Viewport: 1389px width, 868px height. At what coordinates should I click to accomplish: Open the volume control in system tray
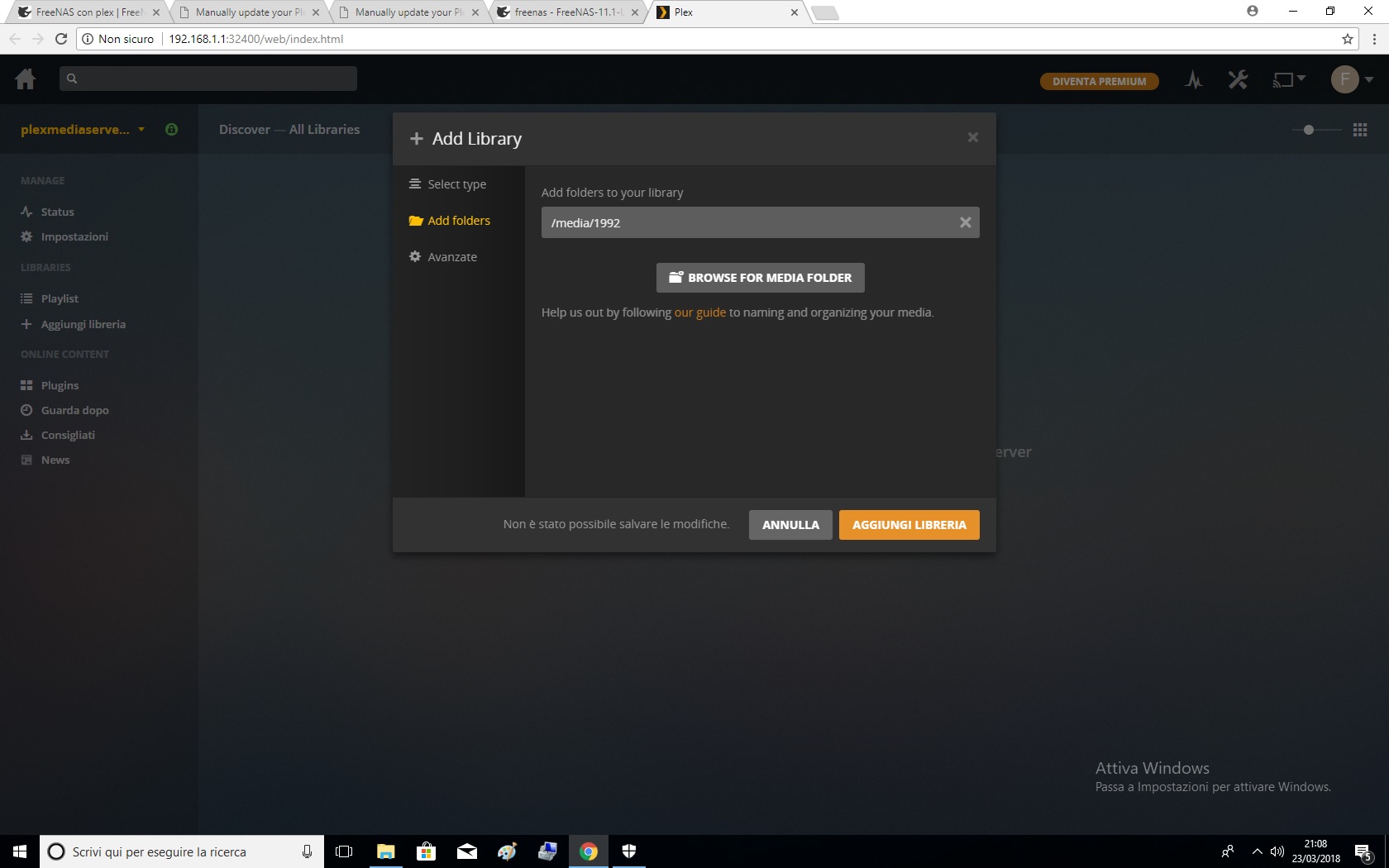click(1277, 851)
